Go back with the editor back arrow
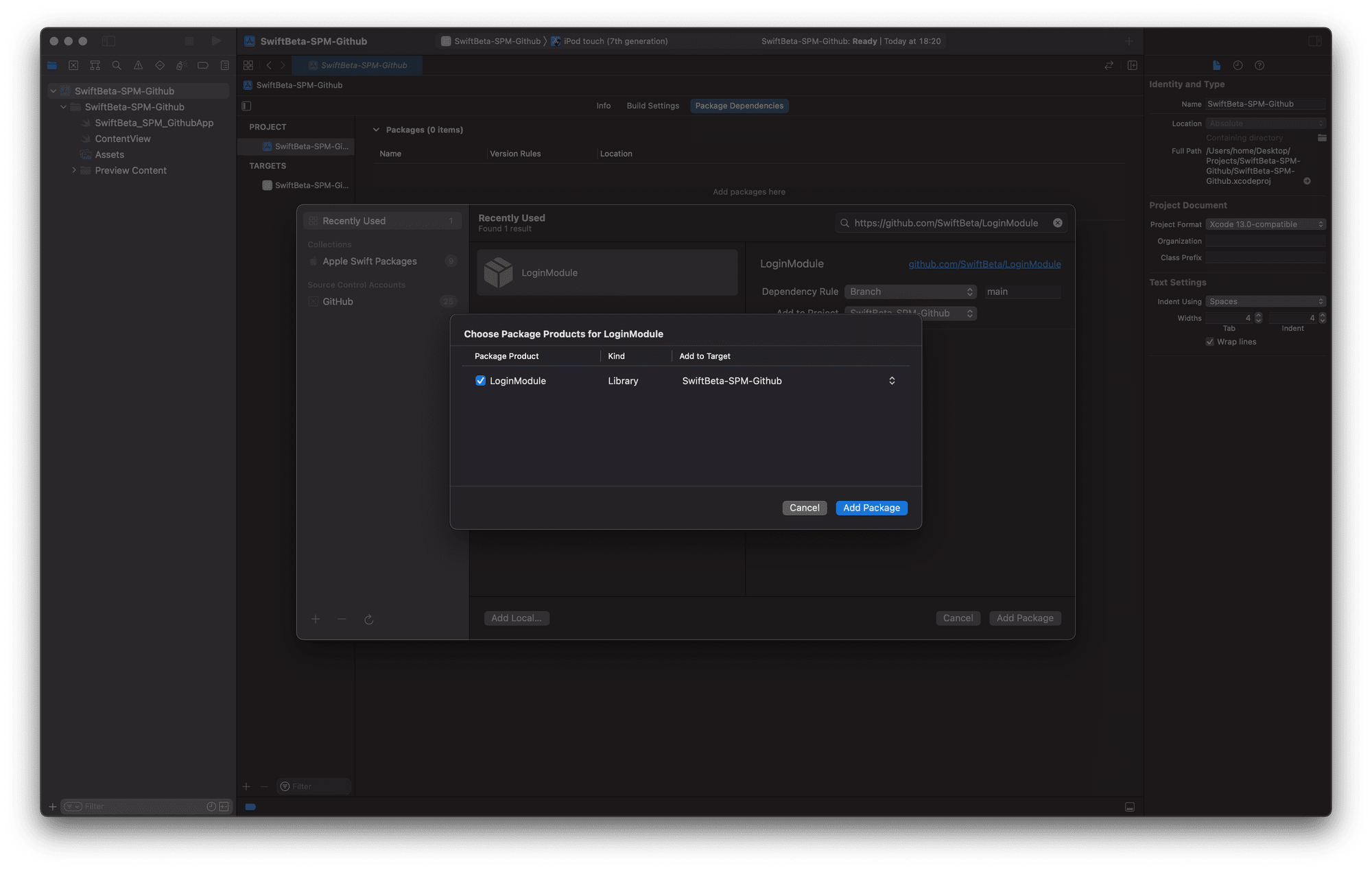Image resolution: width=1372 pixels, height=870 pixels. (269, 65)
